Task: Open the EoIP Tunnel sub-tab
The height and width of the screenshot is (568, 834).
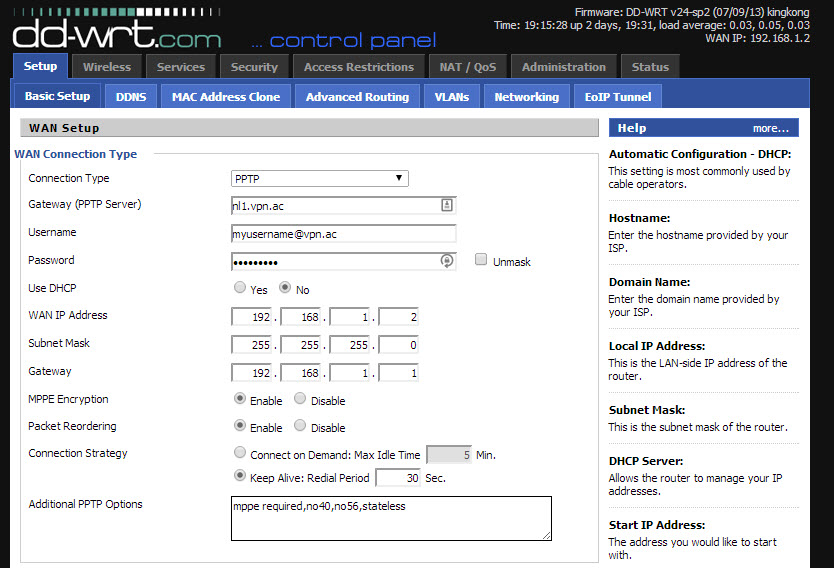Action: coord(618,97)
